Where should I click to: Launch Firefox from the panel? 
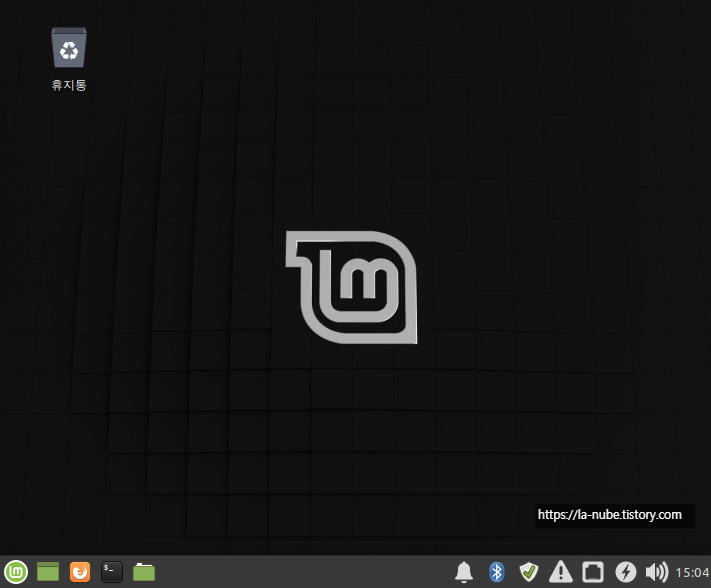80,572
